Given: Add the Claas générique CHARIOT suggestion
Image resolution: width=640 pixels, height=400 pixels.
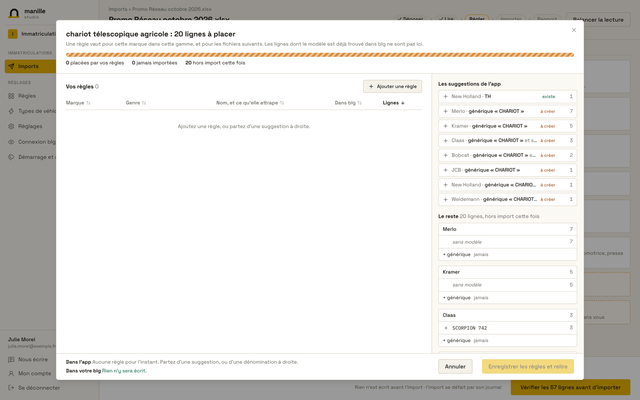Looking at the screenshot, I should pyautogui.click(x=507, y=140).
